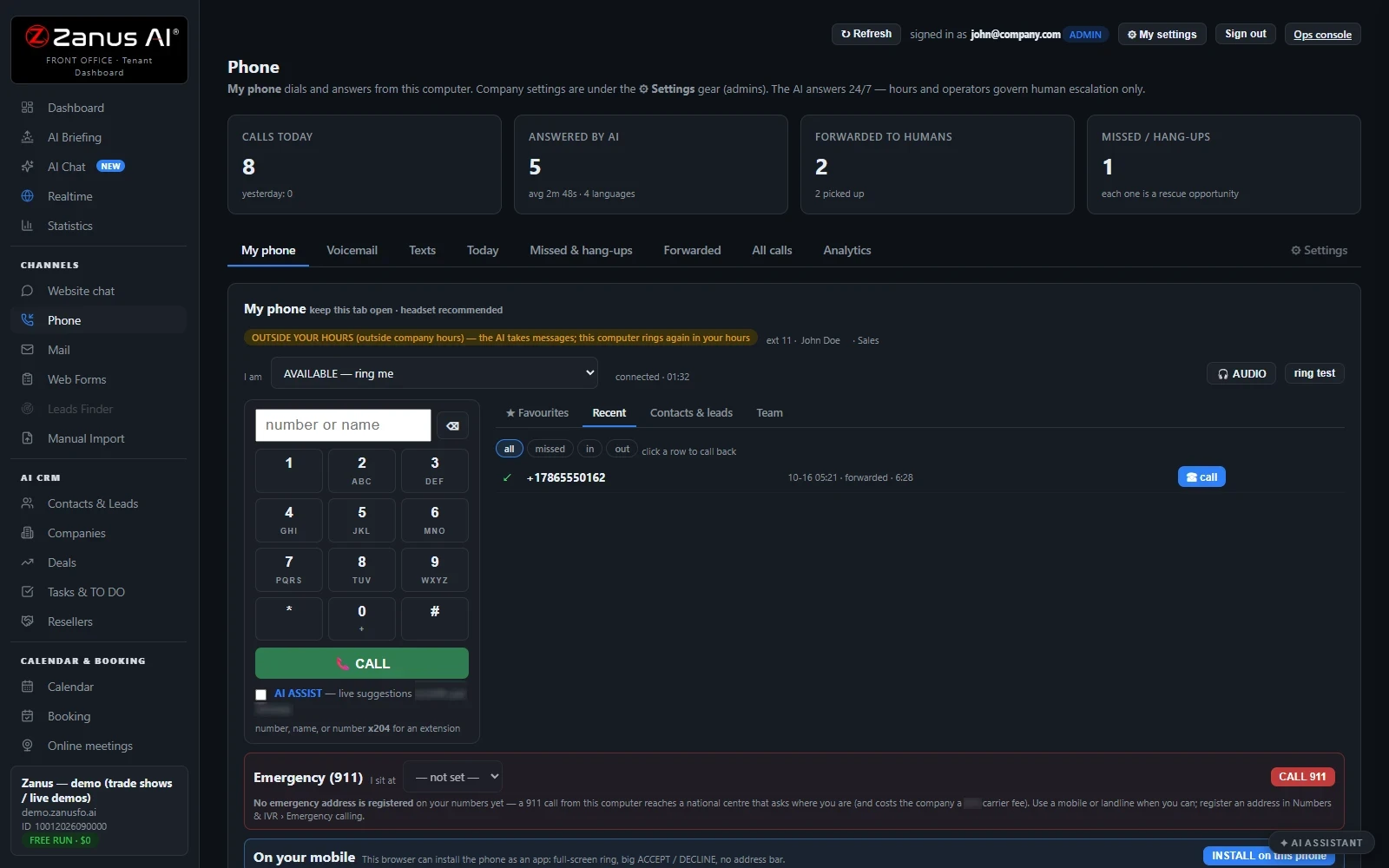Open the Calendar icon in sidebar

(x=27, y=687)
